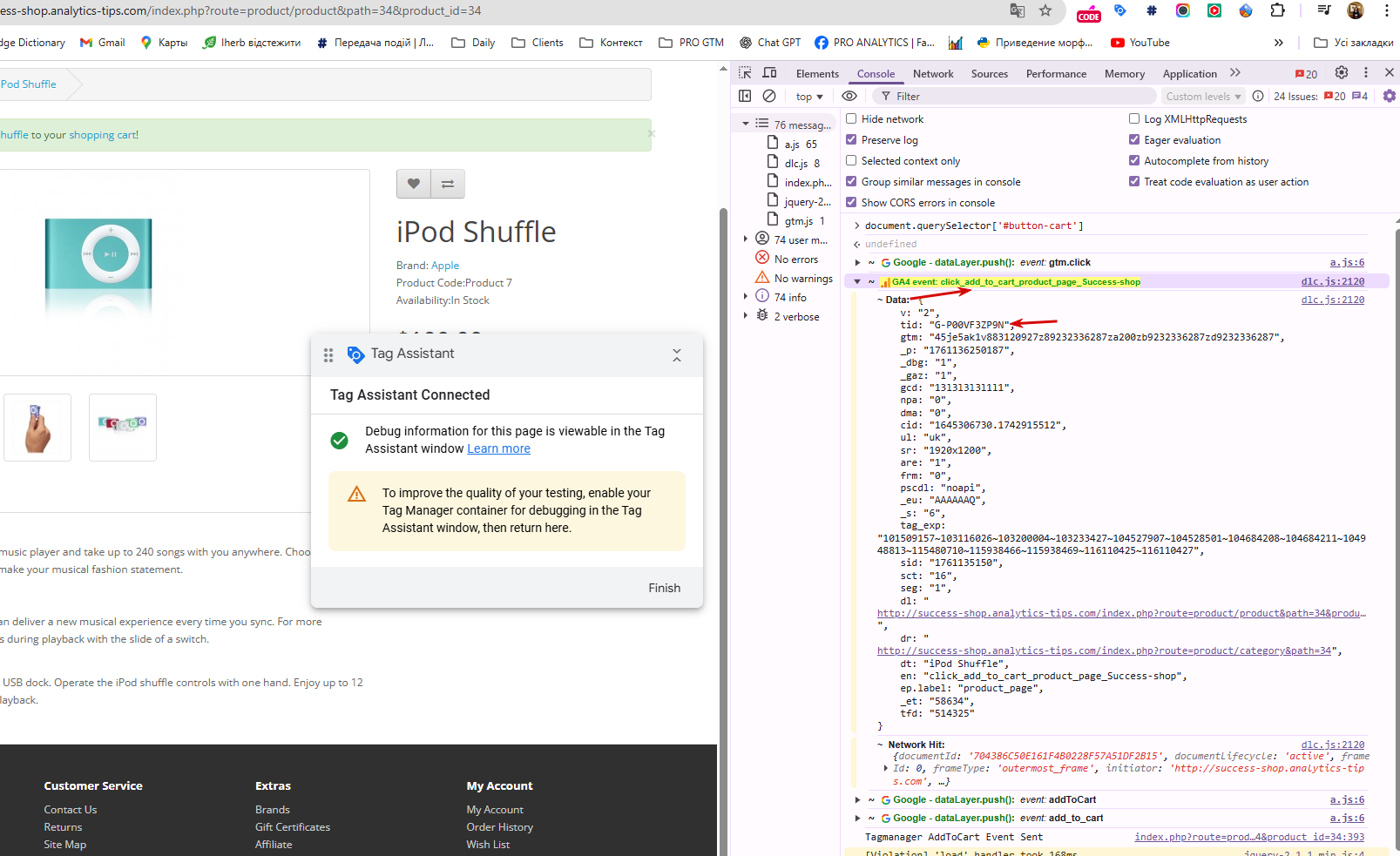Click the red 20 errors badge in the DevTools tab bar

click(x=1307, y=74)
